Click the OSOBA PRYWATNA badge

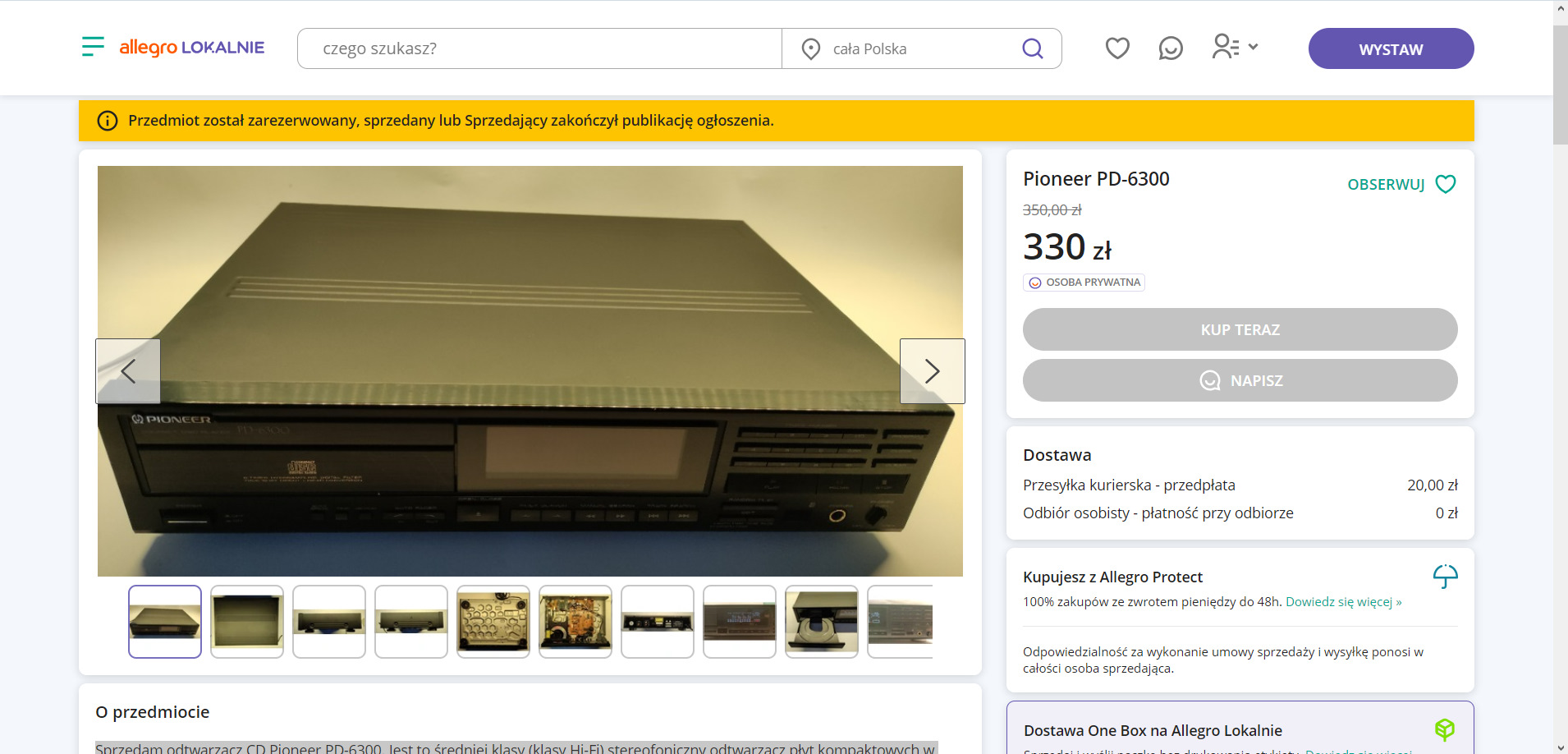click(x=1084, y=283)
